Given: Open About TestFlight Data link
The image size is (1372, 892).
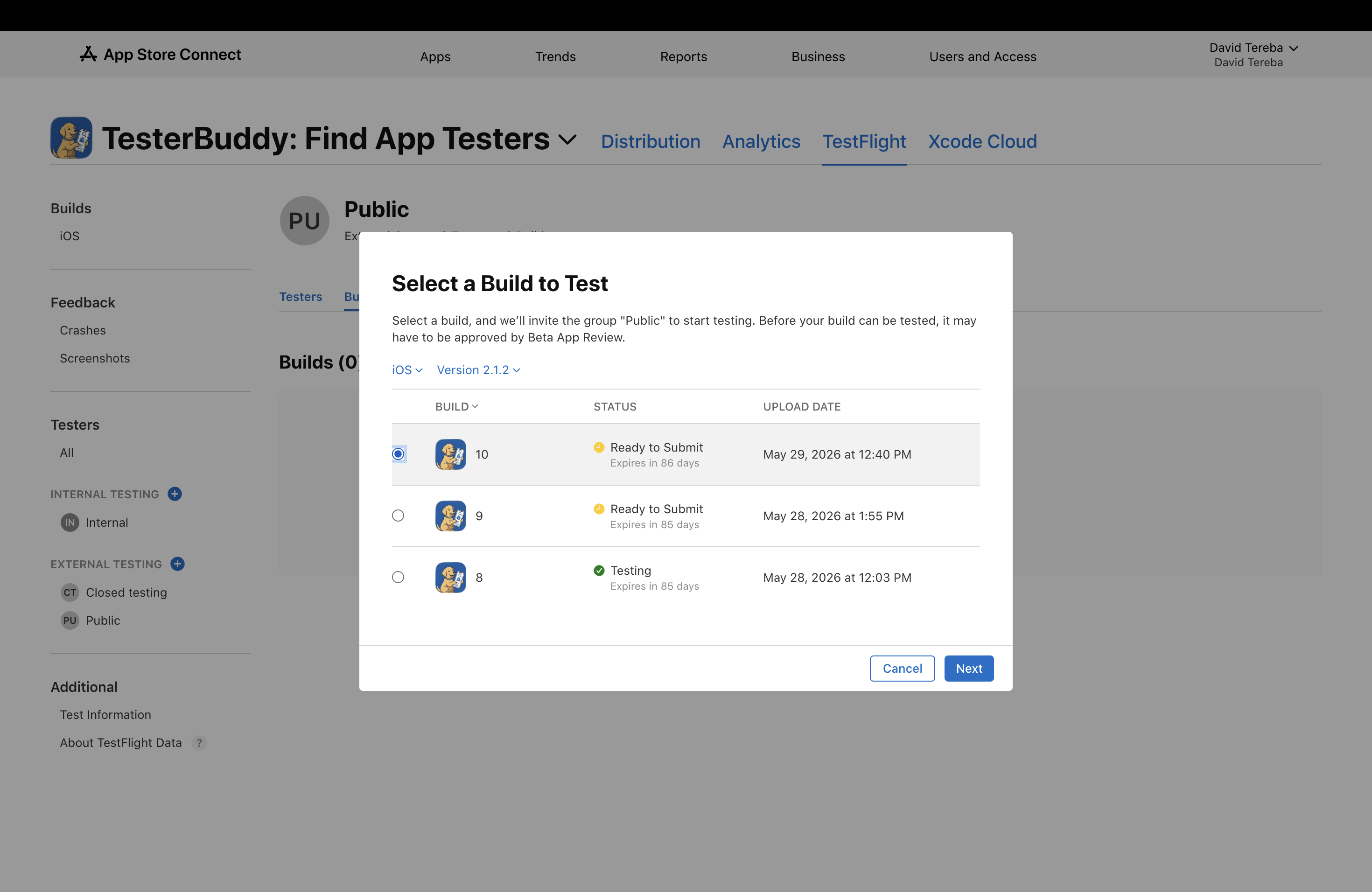Looking at the screenshot, I should (x=121, y=743).
